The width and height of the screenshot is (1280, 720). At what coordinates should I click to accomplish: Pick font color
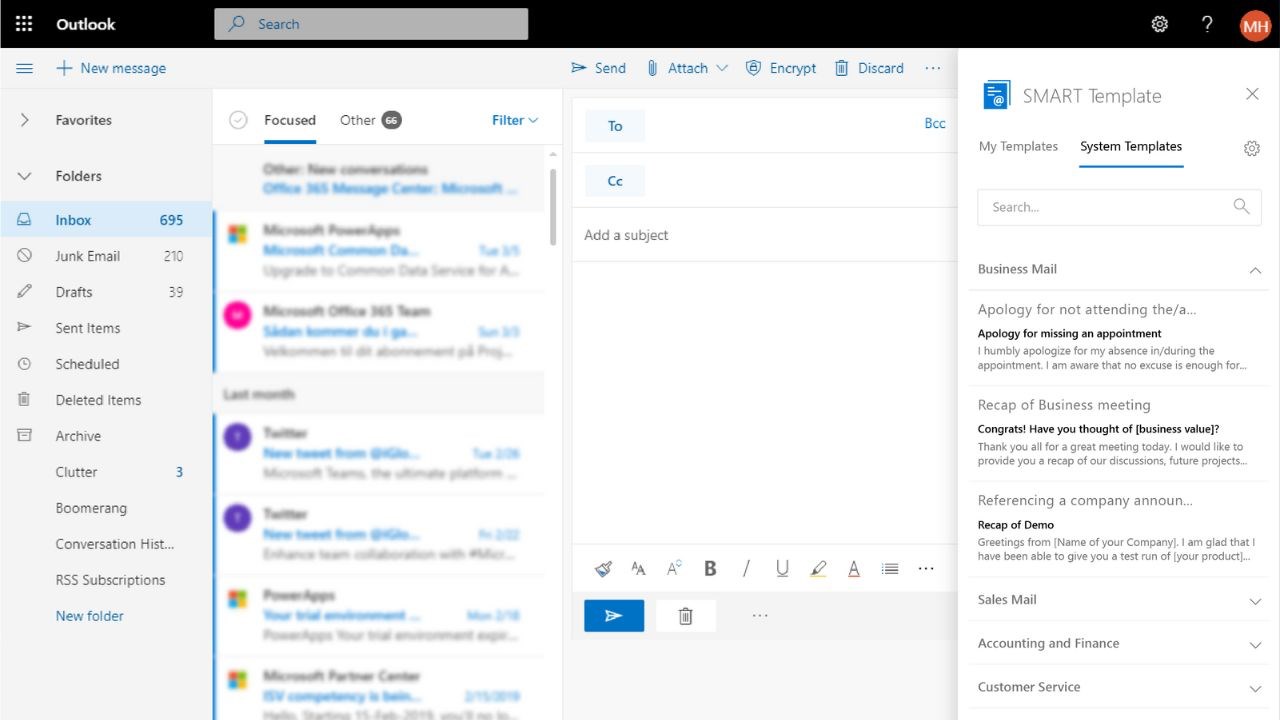854,568
